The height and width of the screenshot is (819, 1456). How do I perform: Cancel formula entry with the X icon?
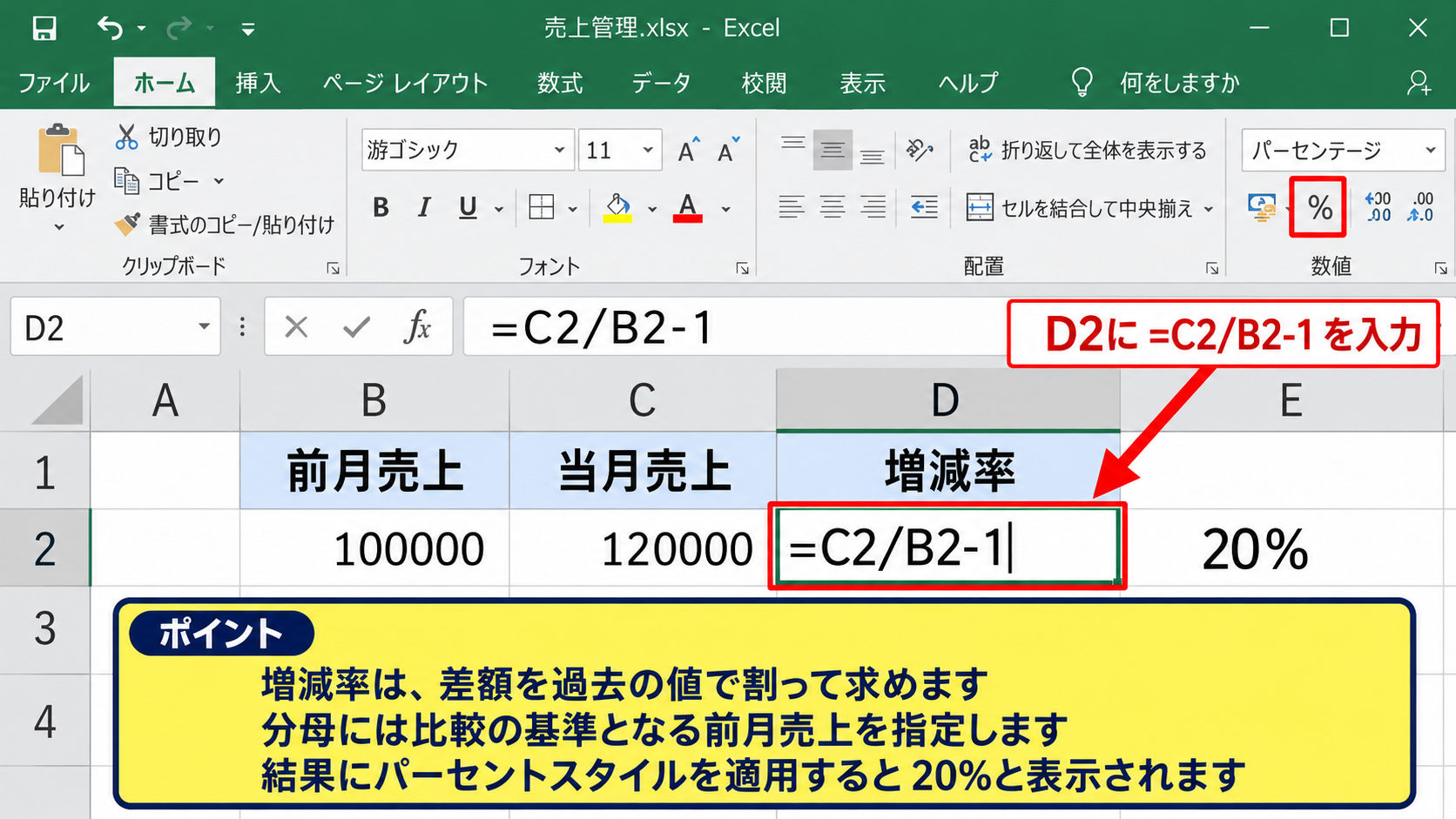point(296,327)
